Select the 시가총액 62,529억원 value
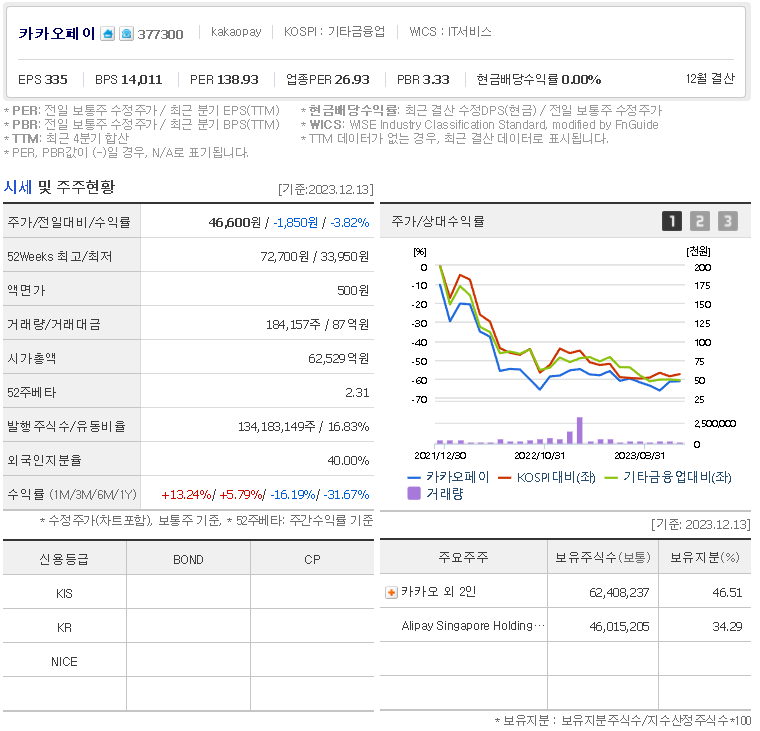Screen dimensions: 760x731 339,358
